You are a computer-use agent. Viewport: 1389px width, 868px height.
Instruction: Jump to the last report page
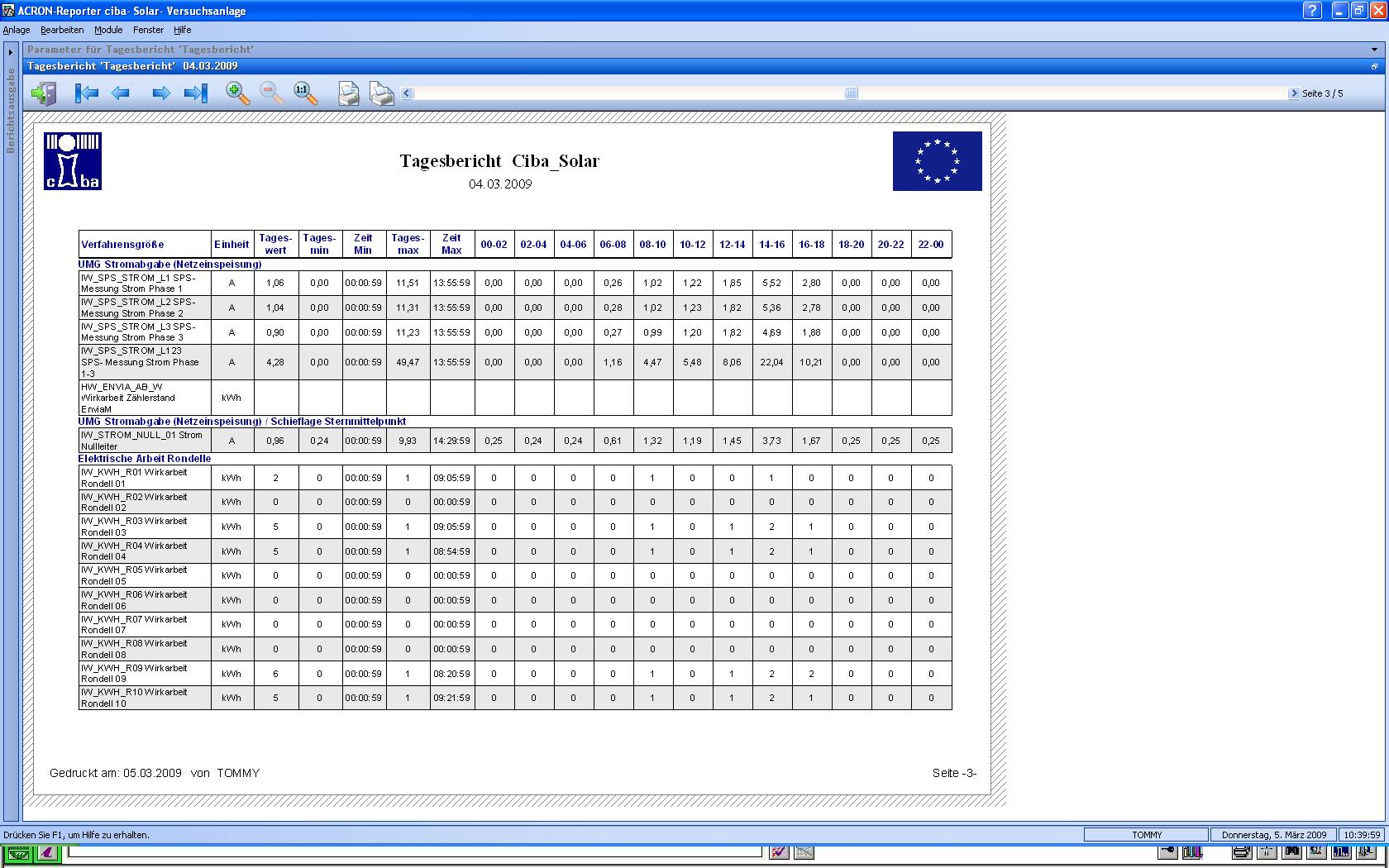(x=196, y=93)
